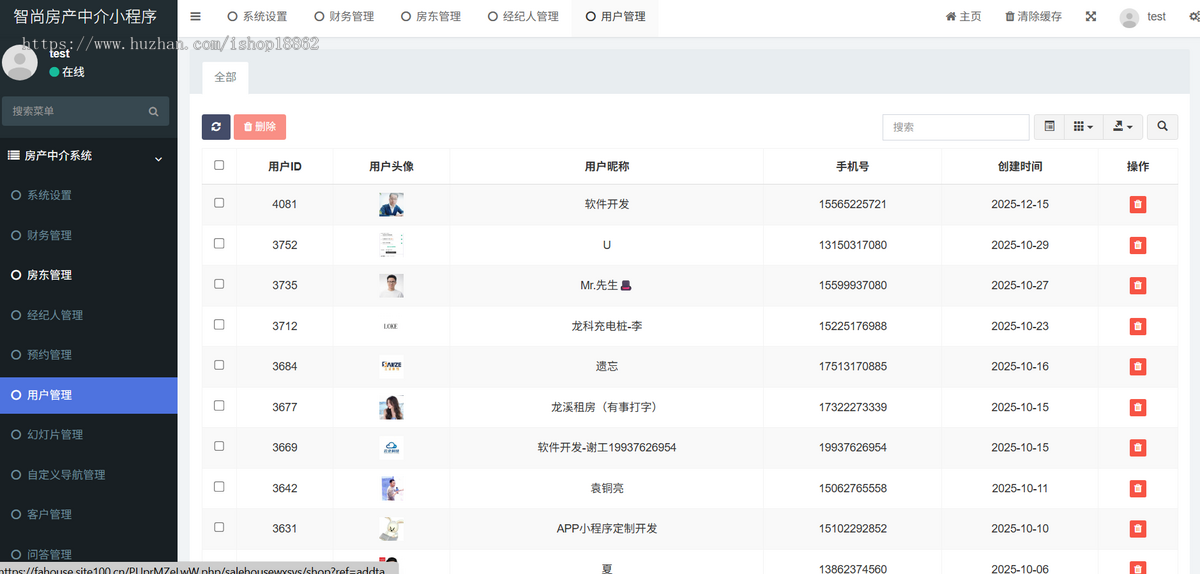Click the advanced search magnifier button
Screen dimensions: 1200x574
pyautogui.click(x=1162, y=127)
